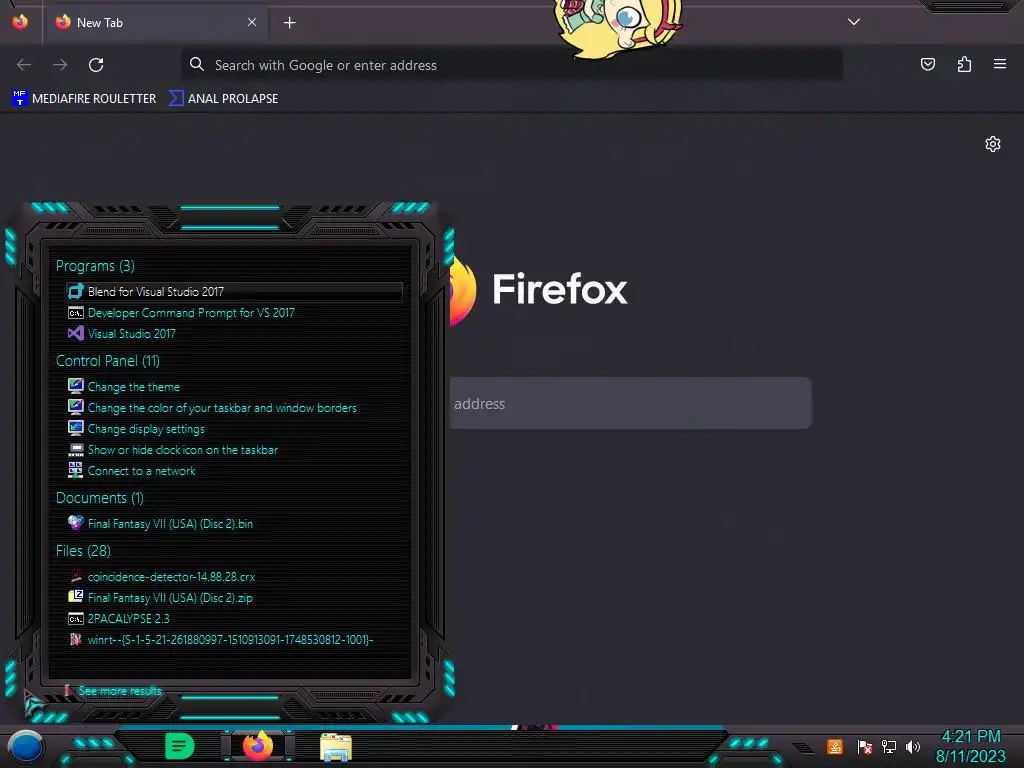Click the Firefox taskbar icon
The height and width of the screenshot is (768, 1024).
pyautogui.click(x=258, y=746)
